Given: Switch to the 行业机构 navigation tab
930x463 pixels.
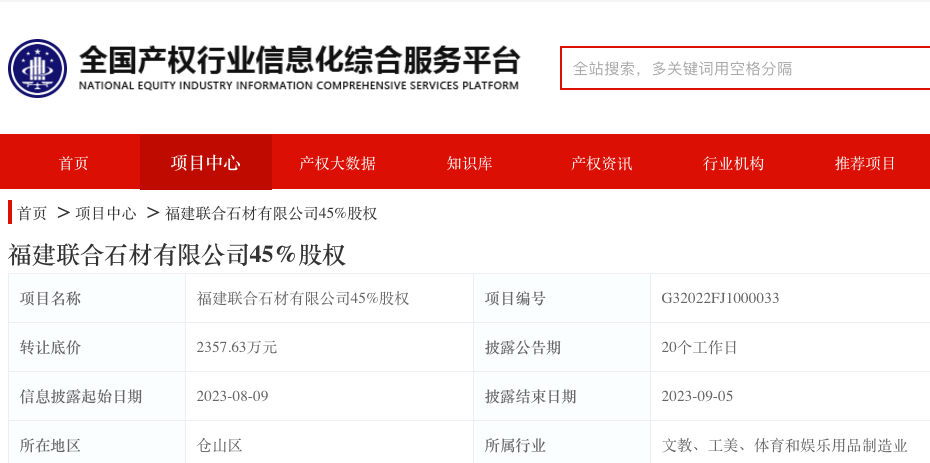Looking at the screenshot, I should pyautogui.click(x=734, y=163).
